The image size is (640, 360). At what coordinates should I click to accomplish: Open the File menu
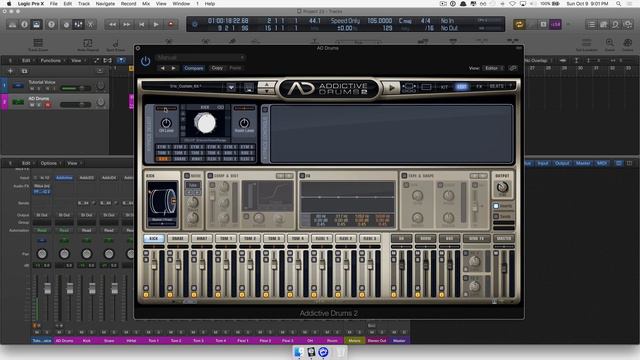point(53,4)
